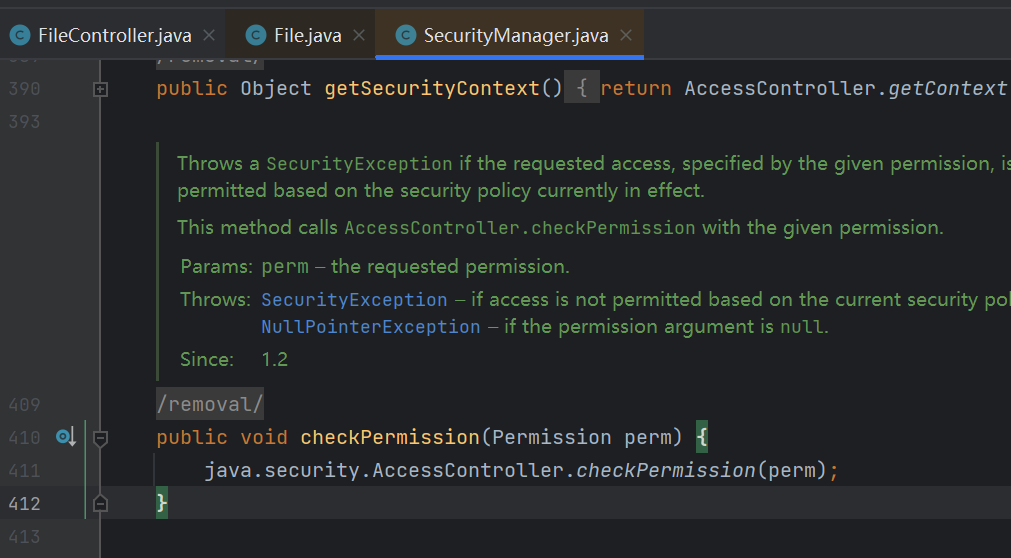The width and height of the screenshot is (1011, 558).
Task: Open the File.java tab
Action: (308, 35)
